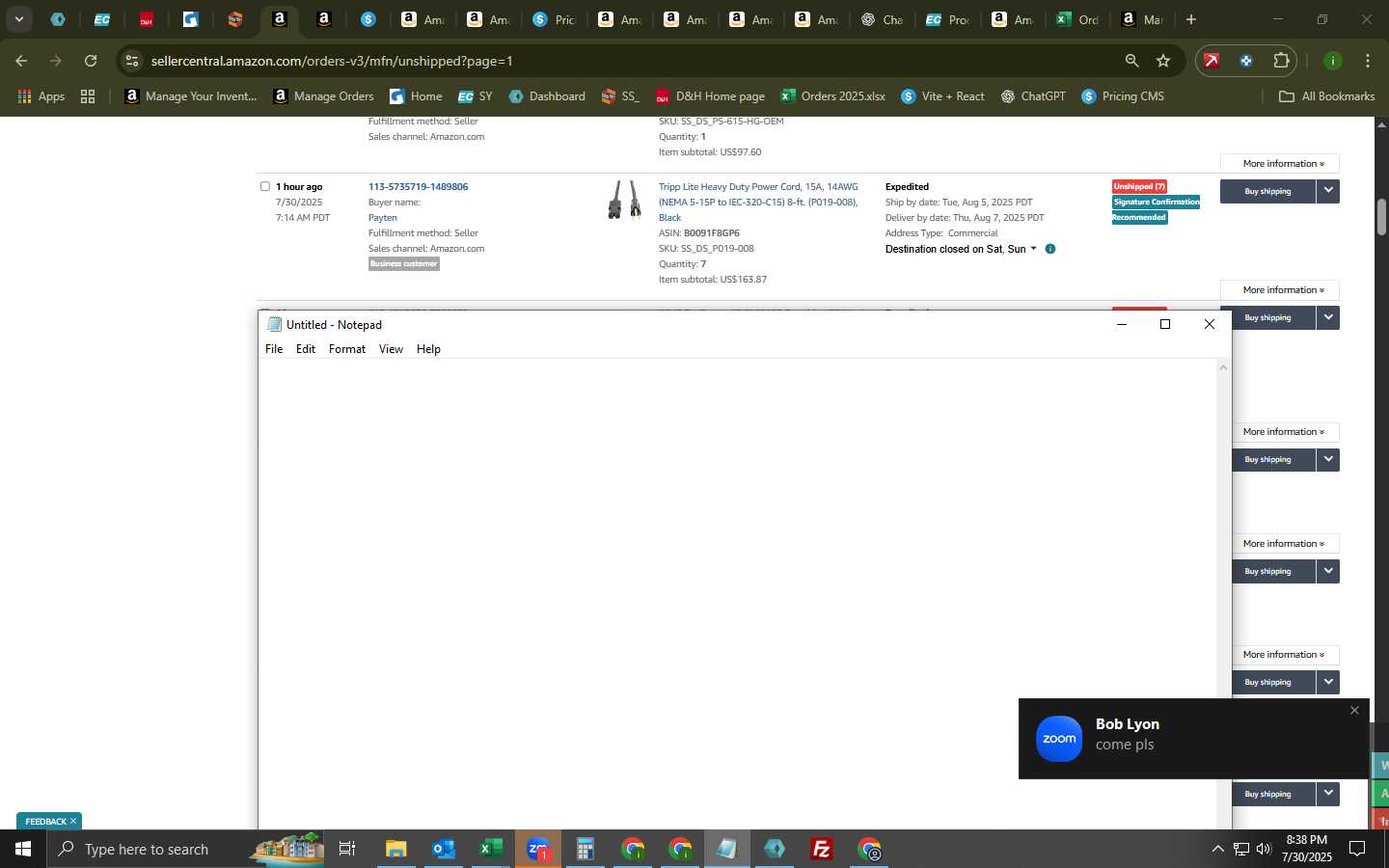1389x868 pixels.
Task: Open the browser zoom magnifier icon
Action: [1131, 61]
